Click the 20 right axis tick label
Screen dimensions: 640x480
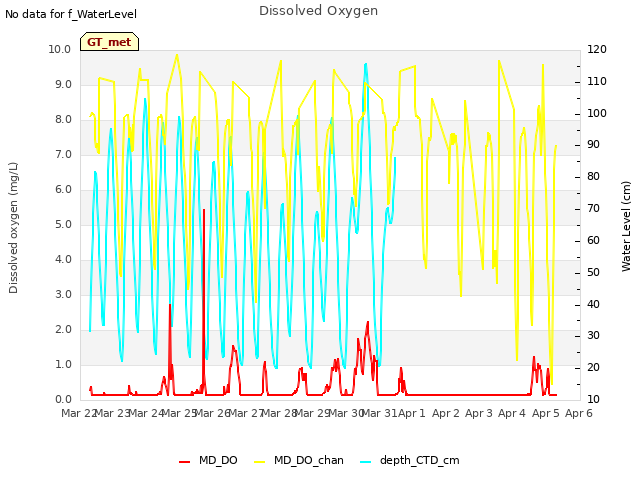tap(593, 367)
